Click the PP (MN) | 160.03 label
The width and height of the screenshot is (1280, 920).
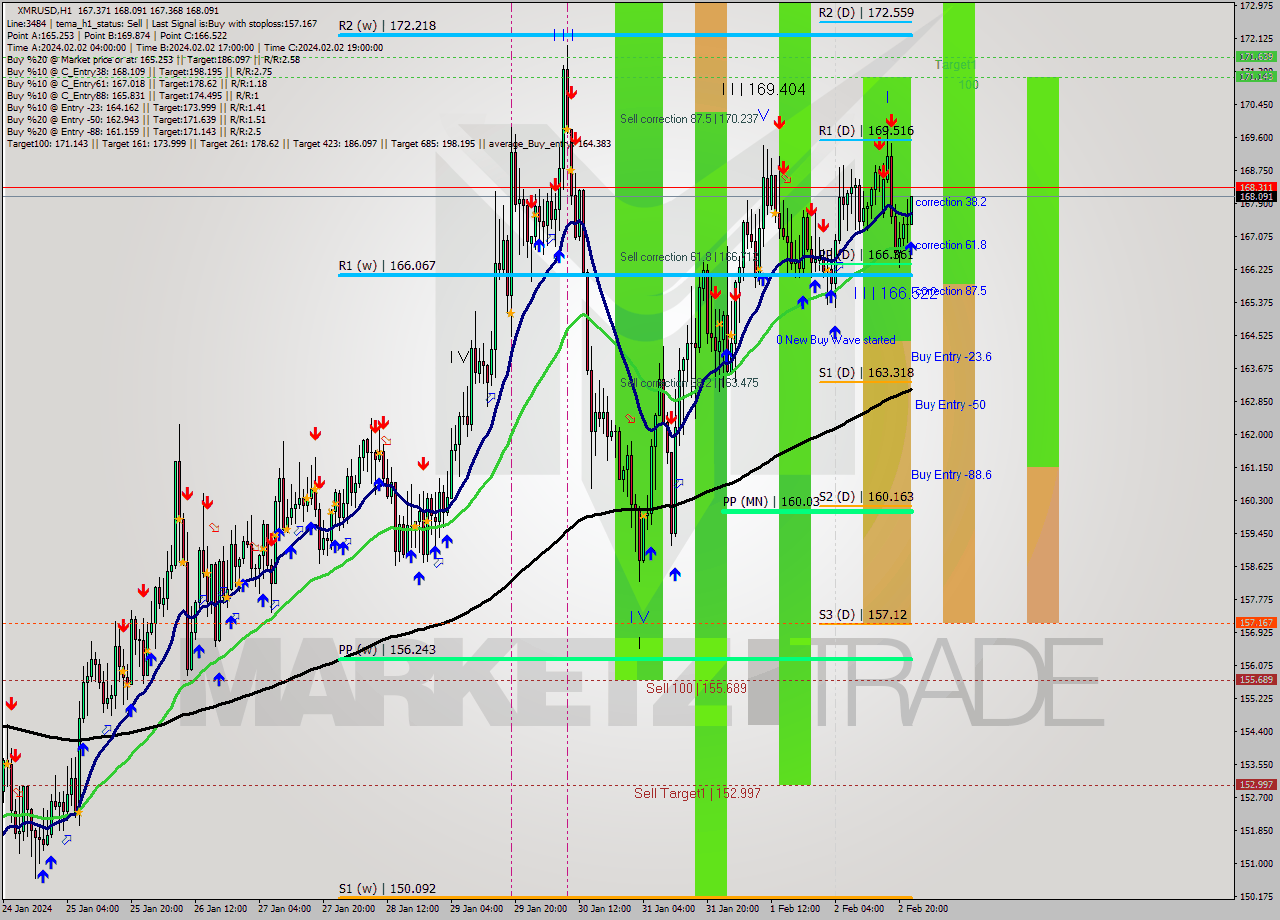click(x=771, y=501)
